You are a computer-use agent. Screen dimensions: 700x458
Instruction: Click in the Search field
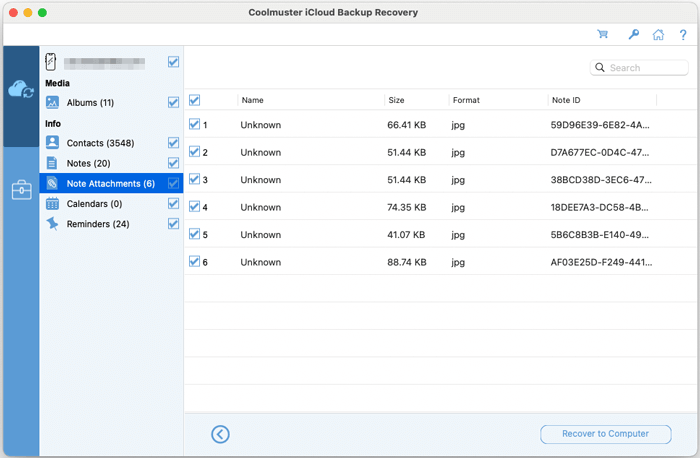coord(639,68)
